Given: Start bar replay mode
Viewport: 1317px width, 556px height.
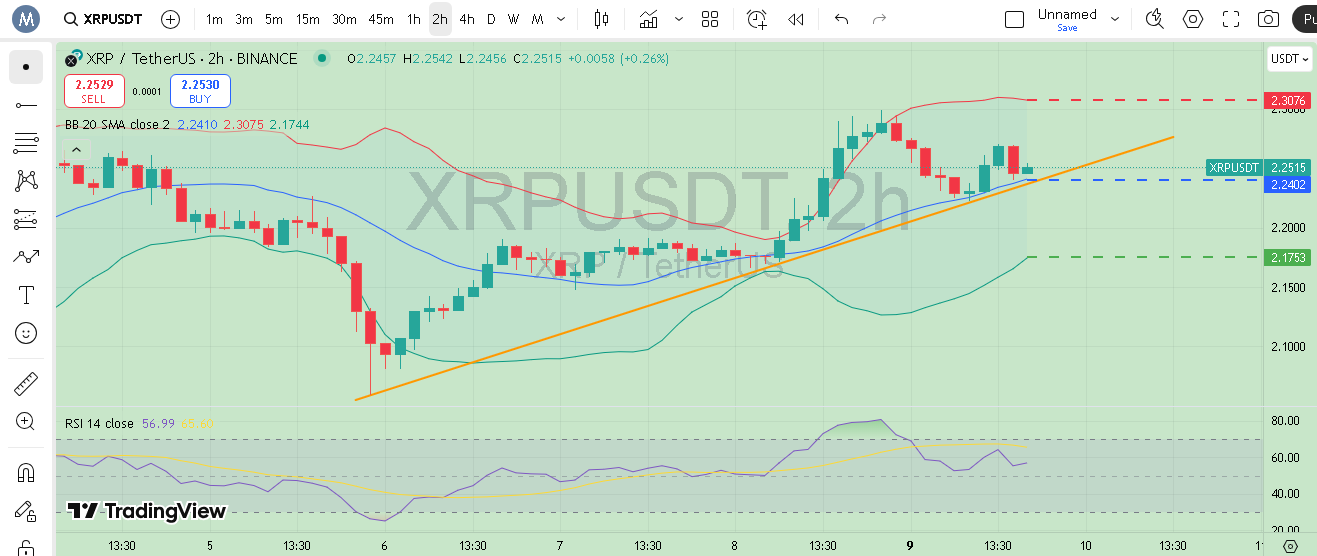Looking at the screenshot, I should (x=796, y=19).
